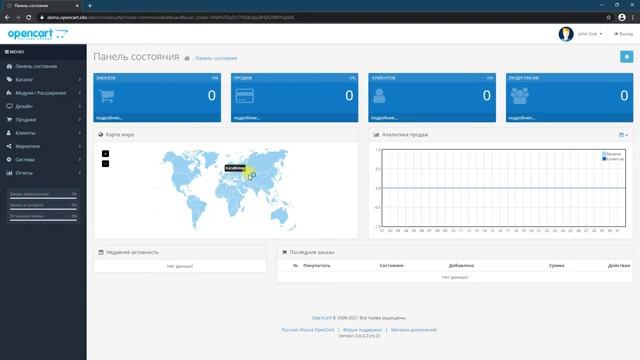Screen dimensions: 640x360
Task: Click the Каталог tags icon
Action: point(9,80)
